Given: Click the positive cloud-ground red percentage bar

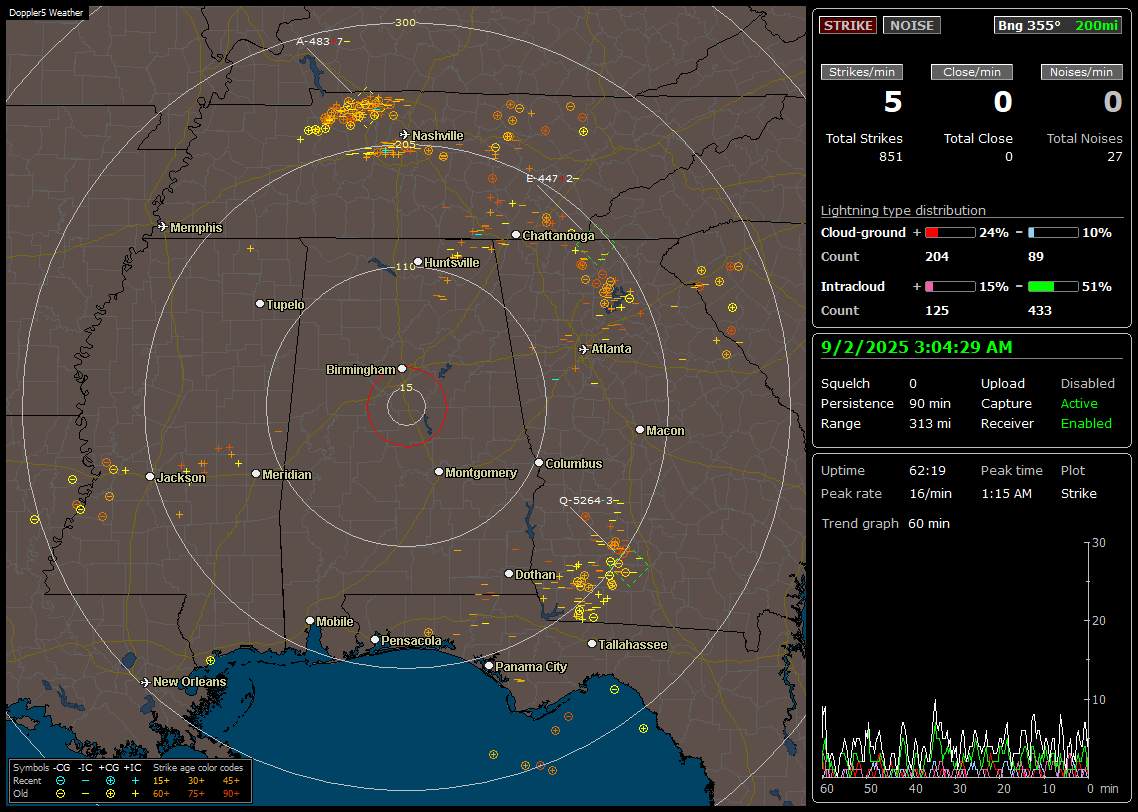Looking at the screenshot, I should pyautogui.click(x=950, y=233).
